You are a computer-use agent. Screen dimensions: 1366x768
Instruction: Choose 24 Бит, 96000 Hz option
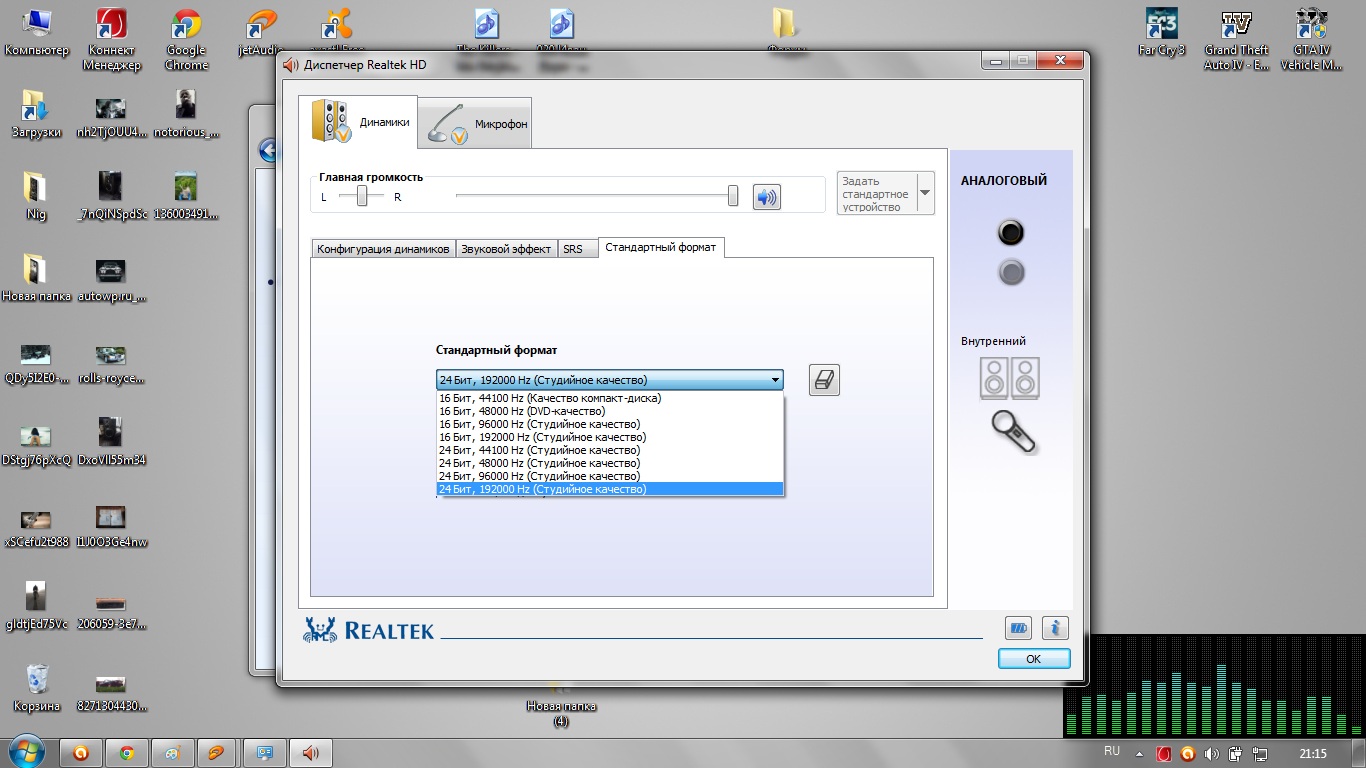pos(540,476)
